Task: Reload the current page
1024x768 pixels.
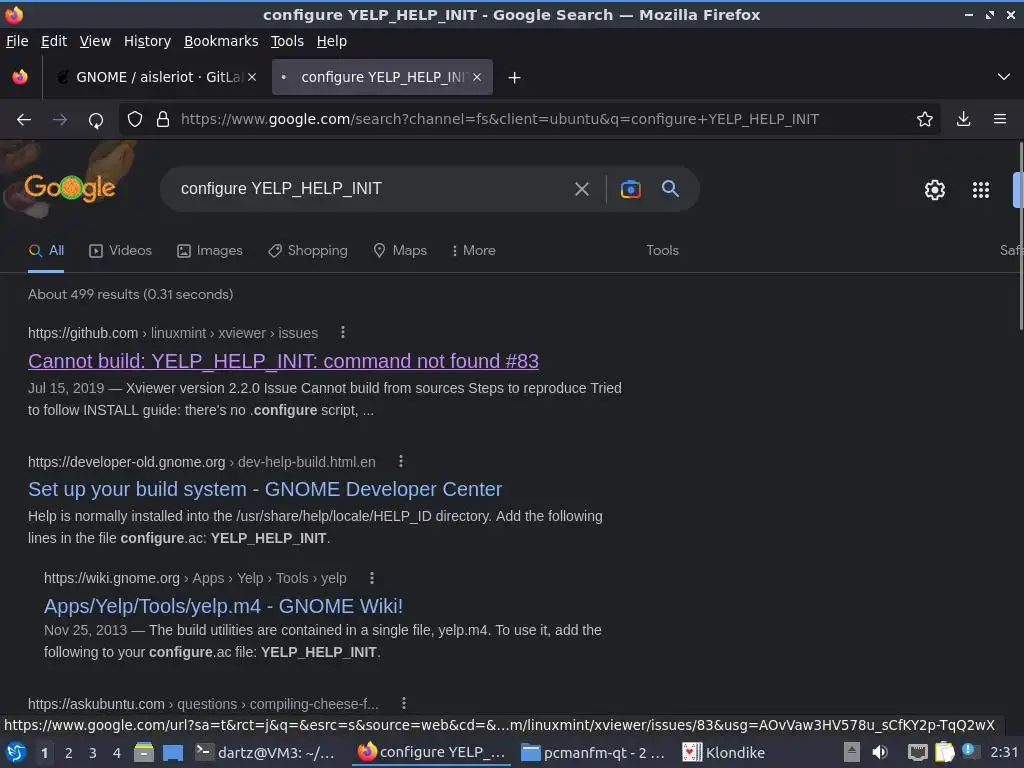Action: 96,120
